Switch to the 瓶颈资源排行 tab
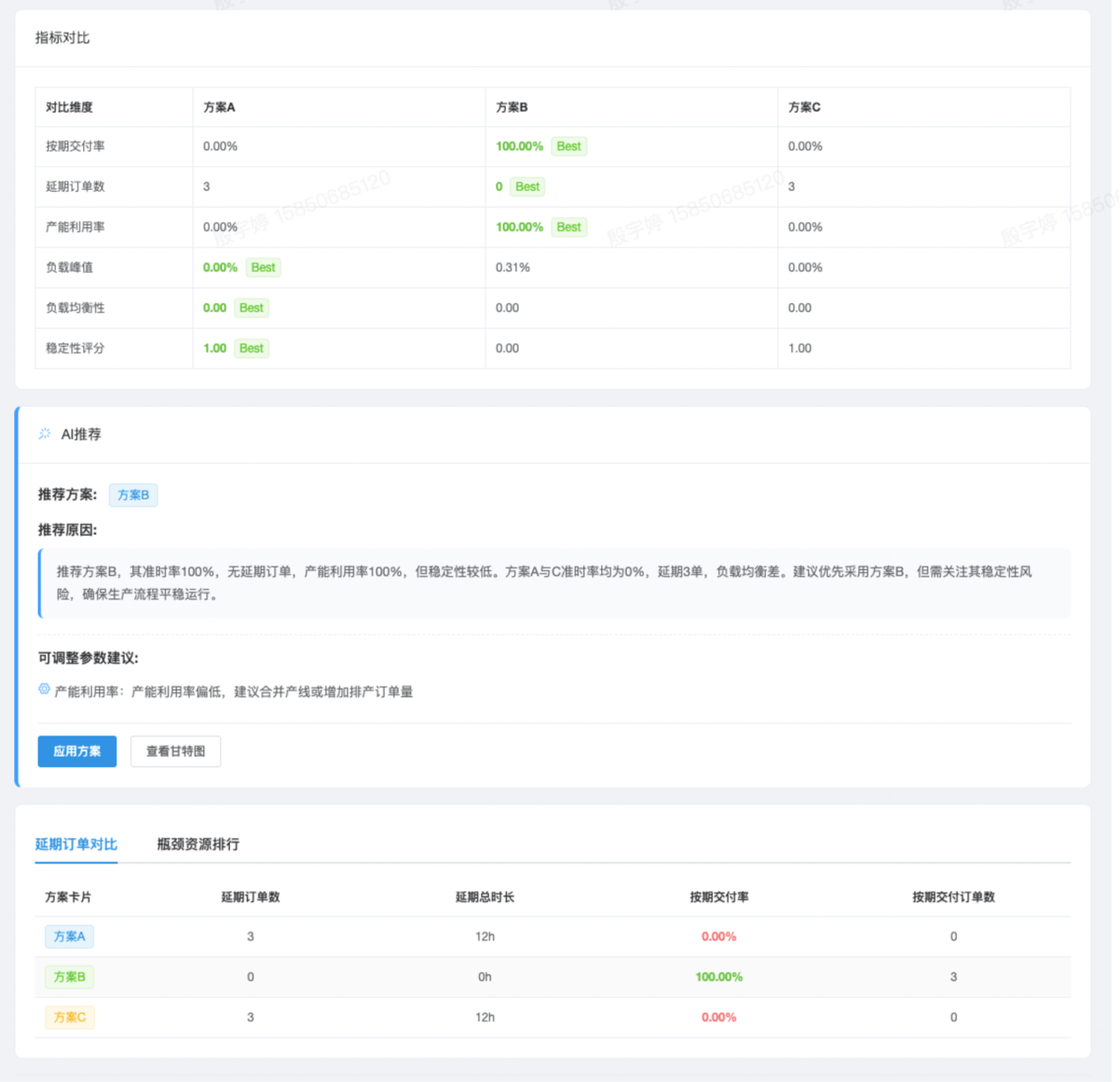Viewport: 1120px width, 1082px height. pos(198,844)
